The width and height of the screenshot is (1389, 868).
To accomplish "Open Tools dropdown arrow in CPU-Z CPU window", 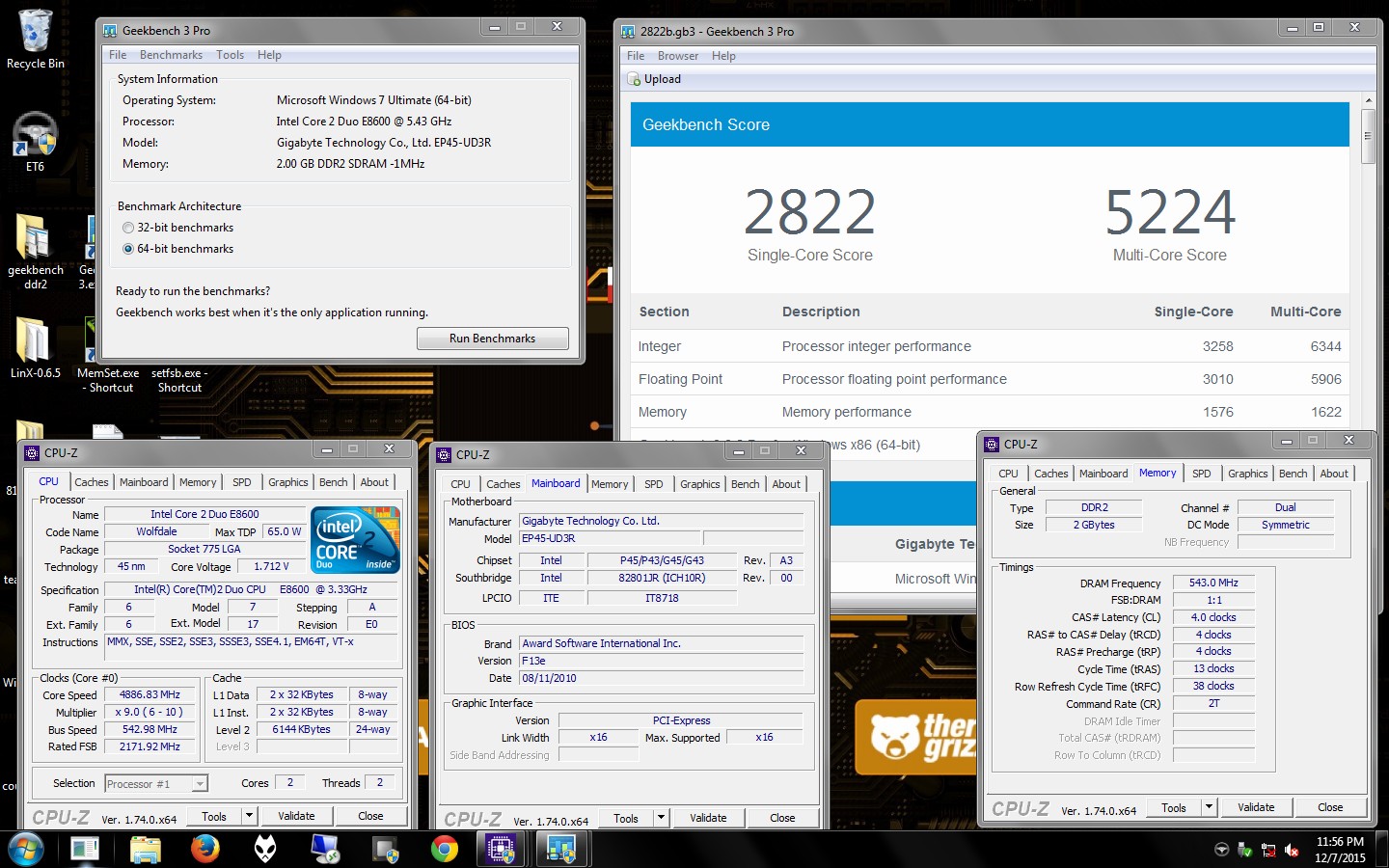I will (x=249, y=816).
